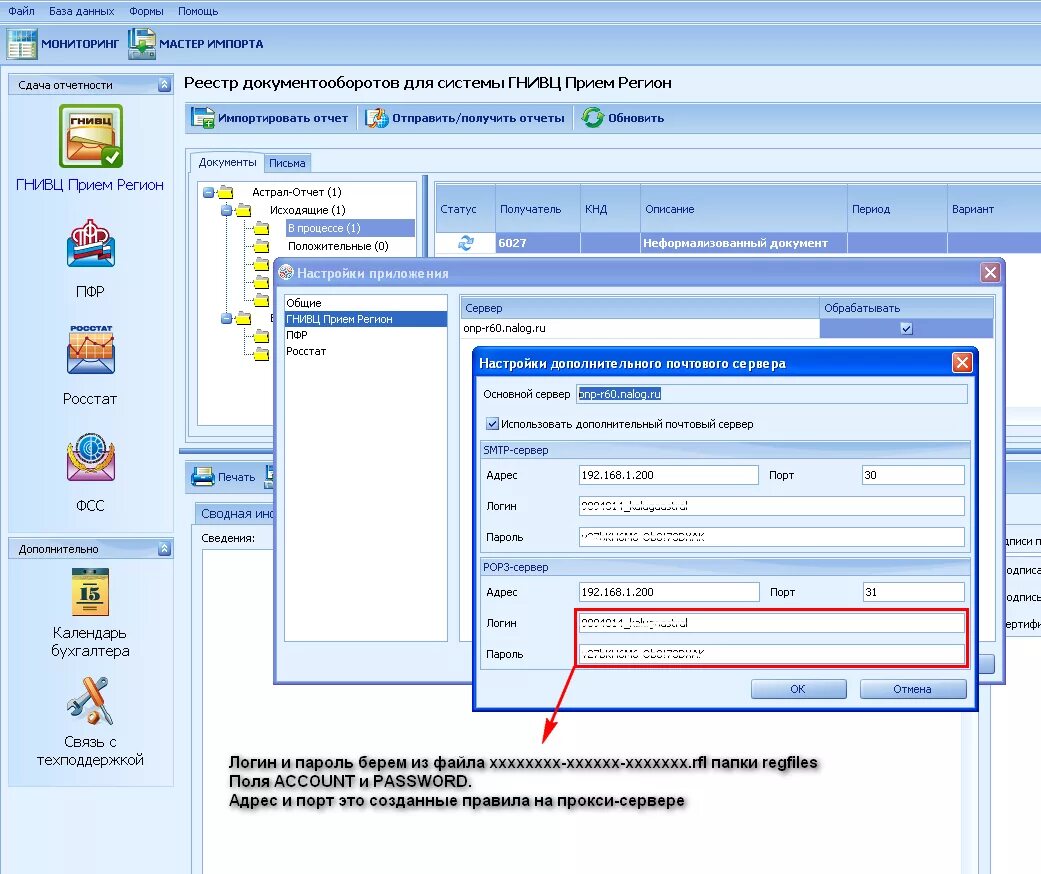Open the ПФР sidebar icon

click(x=91, y=244)
